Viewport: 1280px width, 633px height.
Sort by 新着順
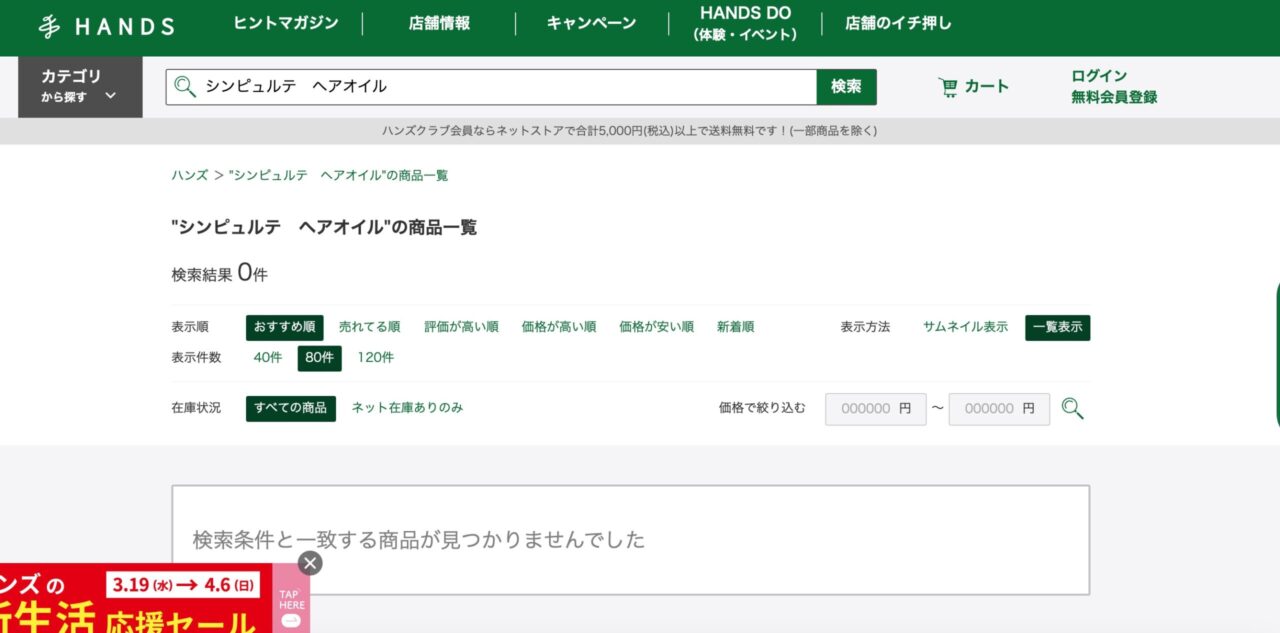point(735,327)
